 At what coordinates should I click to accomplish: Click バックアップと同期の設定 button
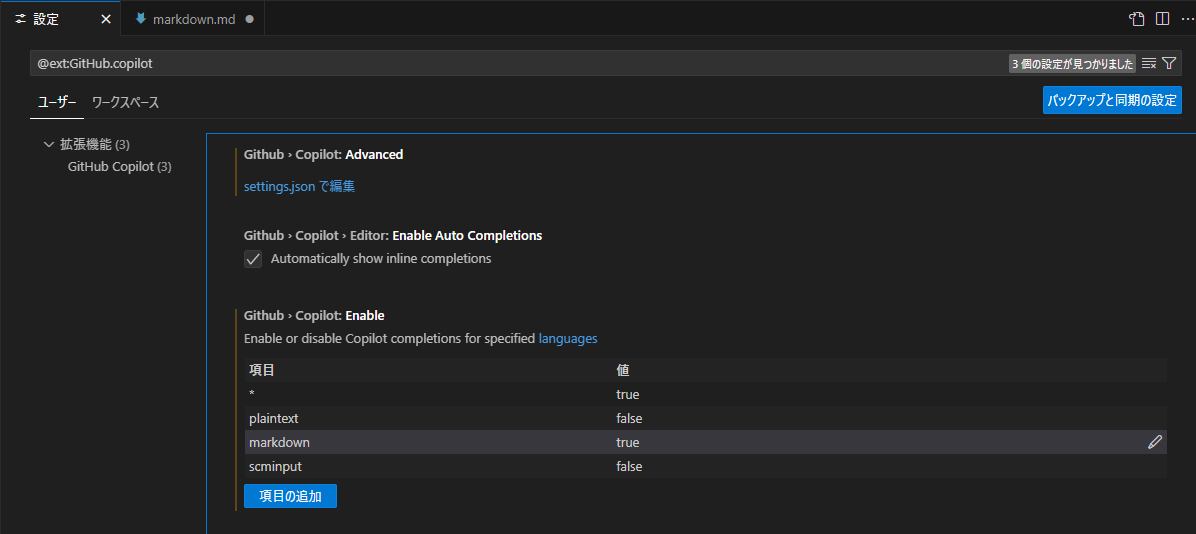(x=1112, y=100)
